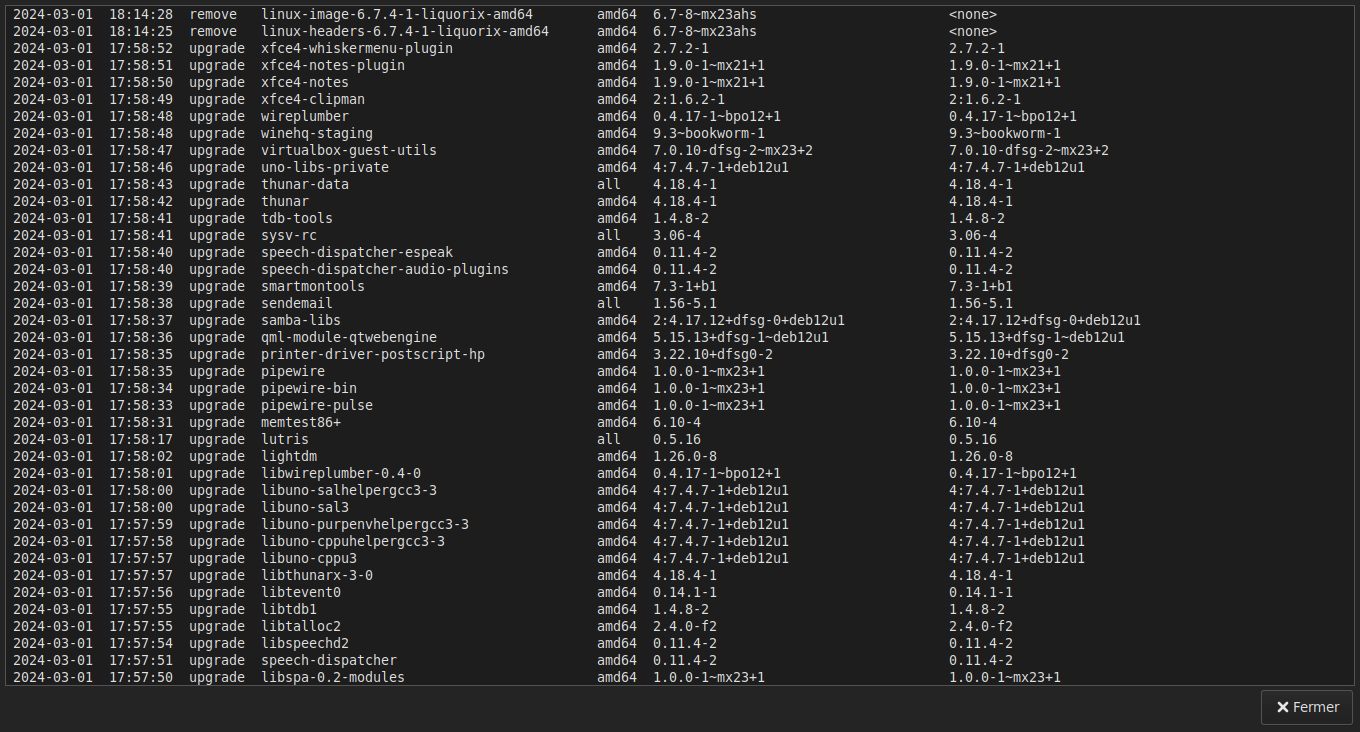Select the "libuno-cppu3" package name
The image size is (1360, 732).
(309, 559)
